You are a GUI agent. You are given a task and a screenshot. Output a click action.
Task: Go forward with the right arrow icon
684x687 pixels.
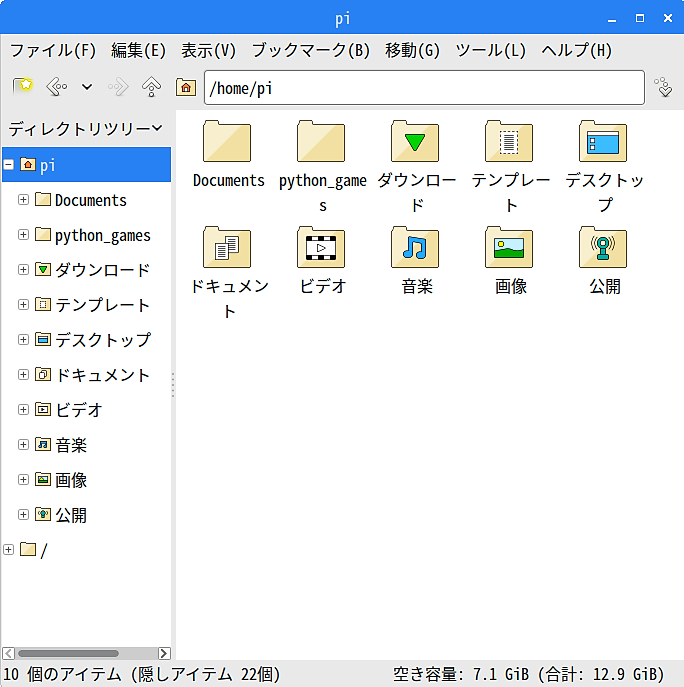click(118, 87)
